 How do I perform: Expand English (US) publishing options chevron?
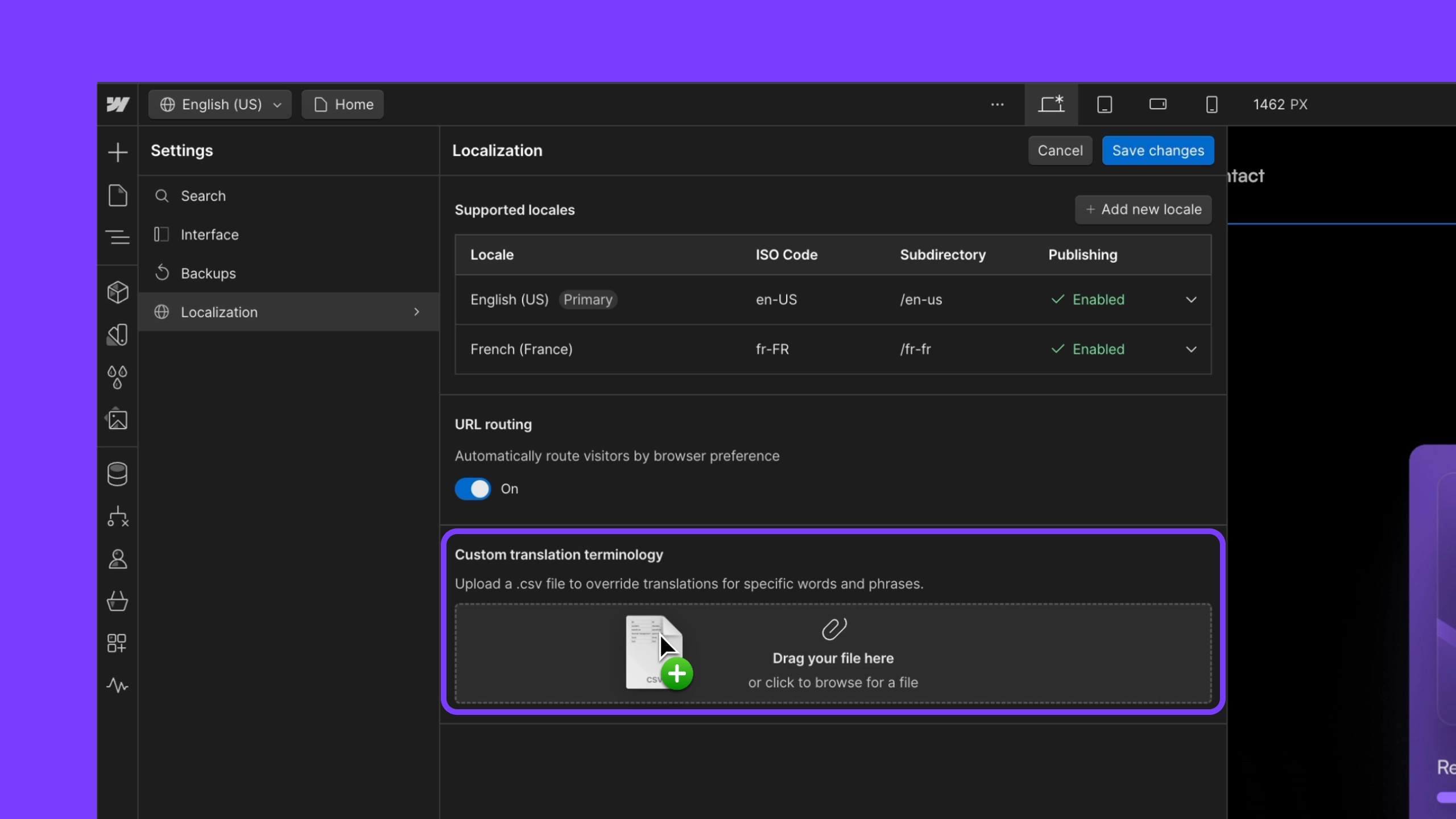pyautogui.click(x=1191, y=300)
